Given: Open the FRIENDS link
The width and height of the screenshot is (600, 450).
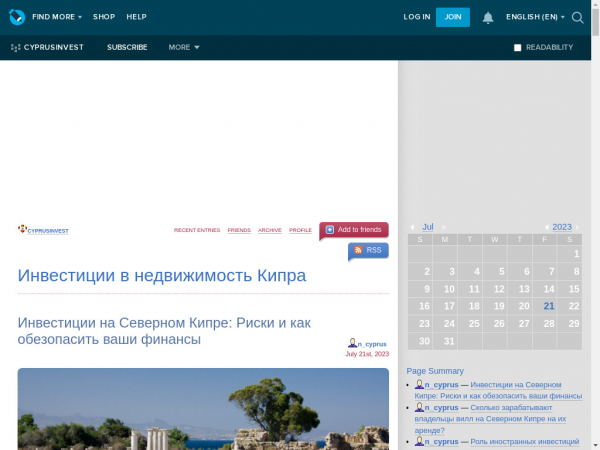Looking at the screenshot, I should click(x=239, y=230).
